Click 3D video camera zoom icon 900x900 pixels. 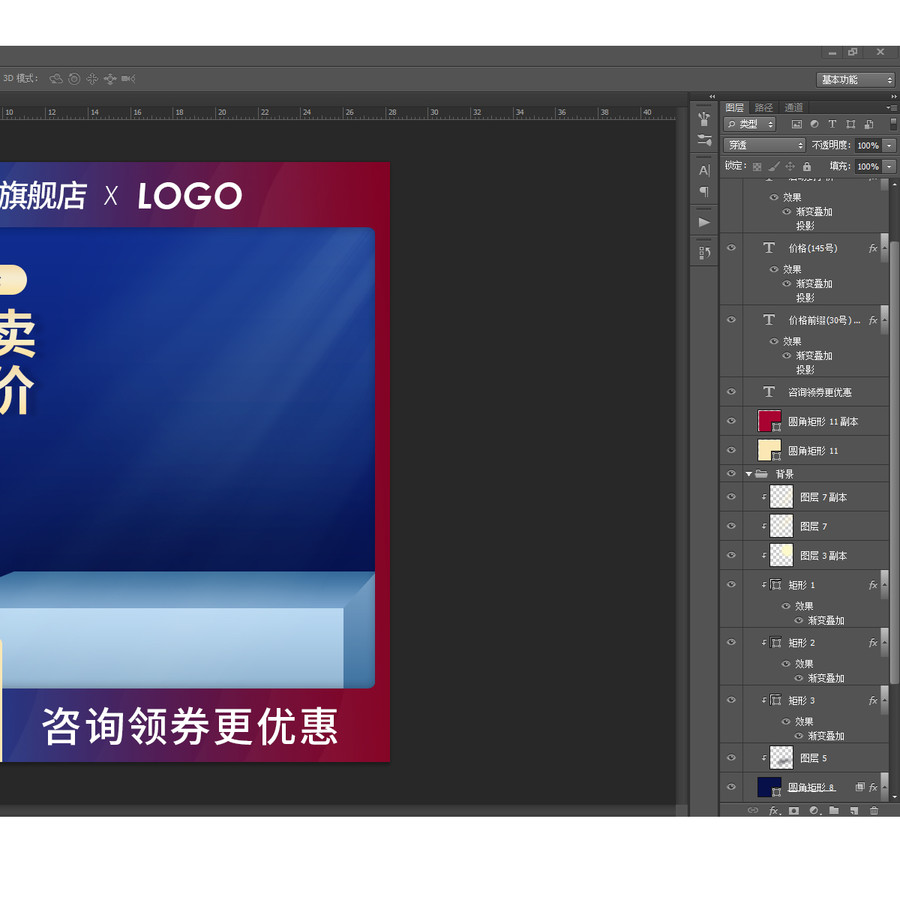128,79
